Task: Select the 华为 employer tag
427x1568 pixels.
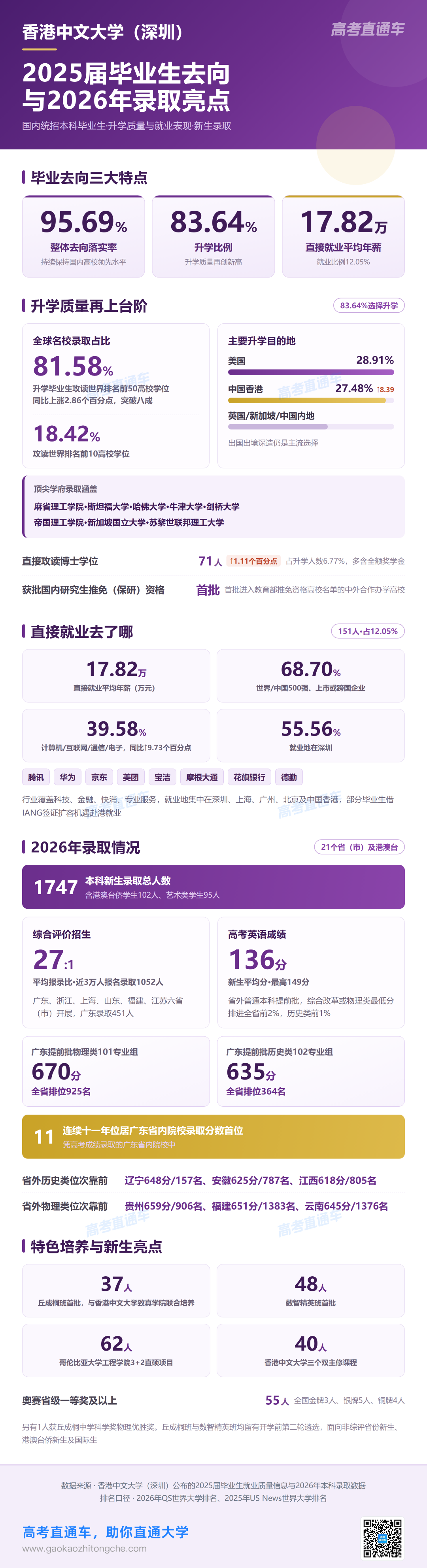Action: (68, 777)
